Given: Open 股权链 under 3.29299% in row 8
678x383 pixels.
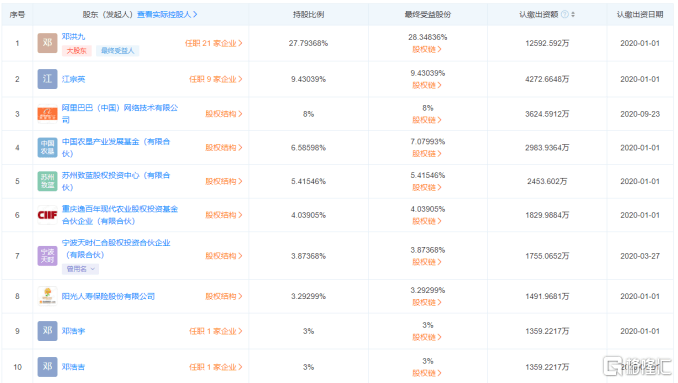Looking at the screenshot, I should tap(427, 302).
